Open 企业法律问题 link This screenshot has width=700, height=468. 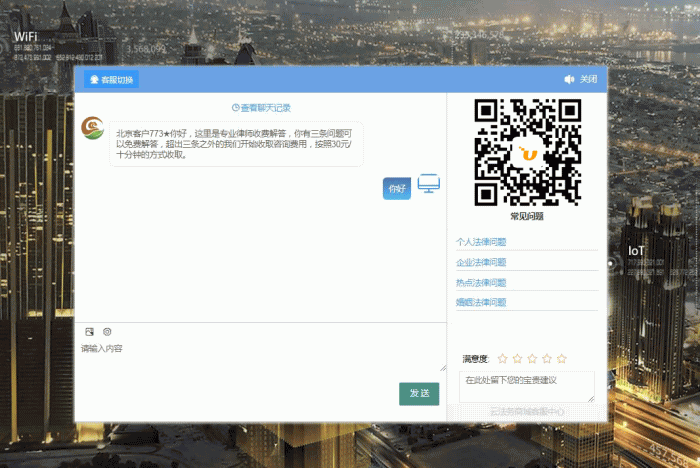point(481,262)
